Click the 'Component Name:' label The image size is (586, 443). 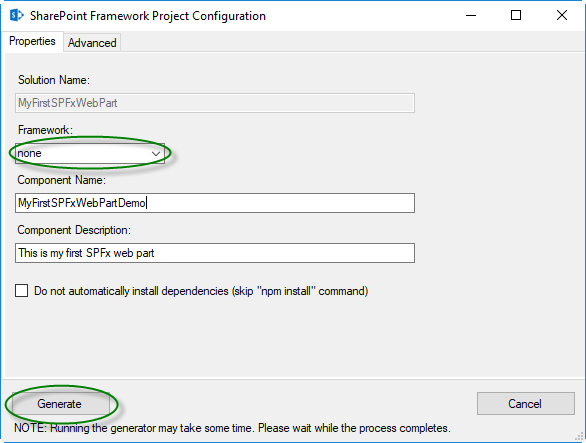click(x=62, y=180)
